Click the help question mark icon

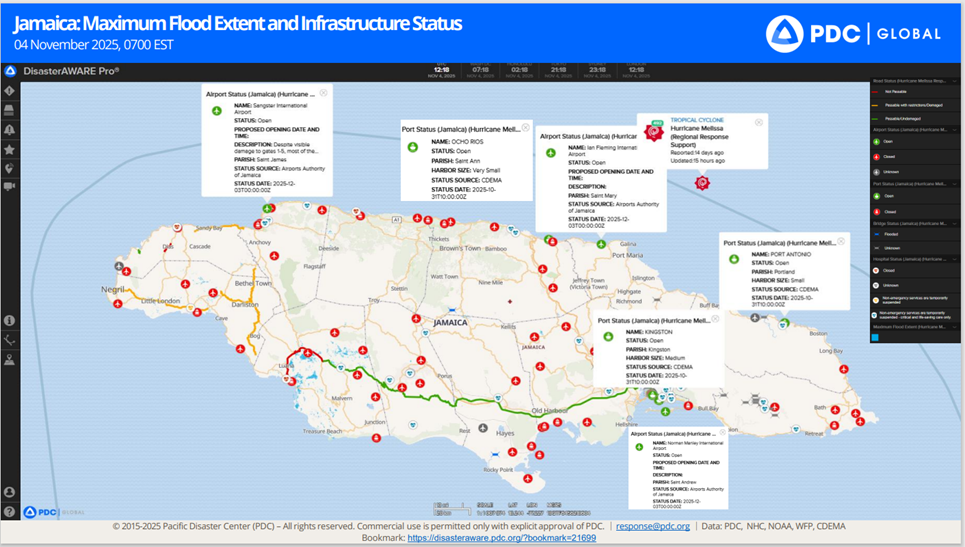[x=10, y=512]
